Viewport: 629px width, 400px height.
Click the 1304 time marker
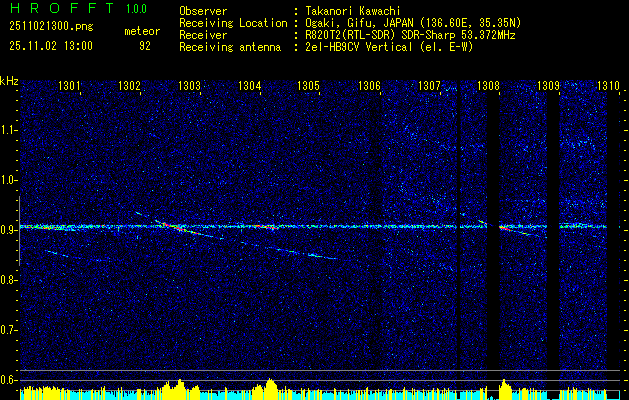(x=249, y=85)
